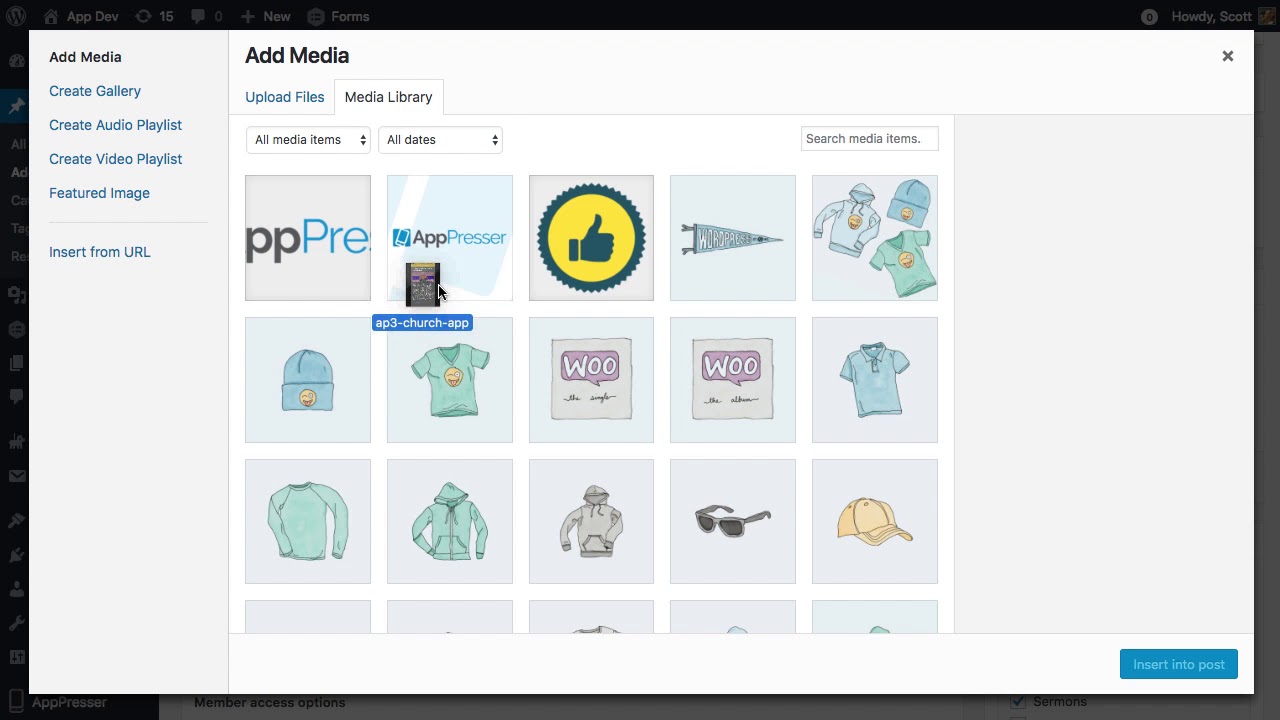
Task: Click Insert into post button
Action: tap(1179, 664)
